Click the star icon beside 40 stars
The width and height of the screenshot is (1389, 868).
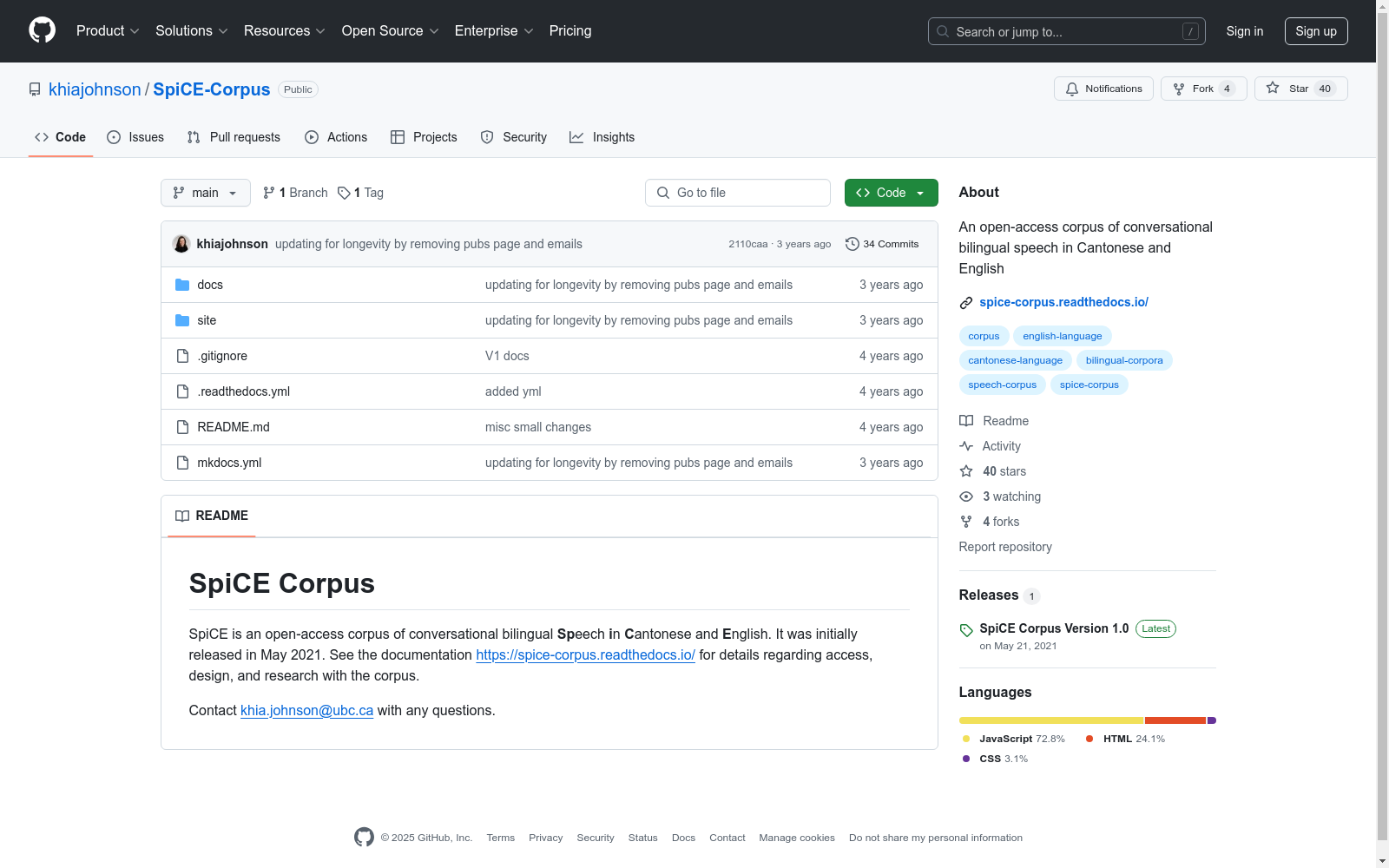click(x=966, y=471)
